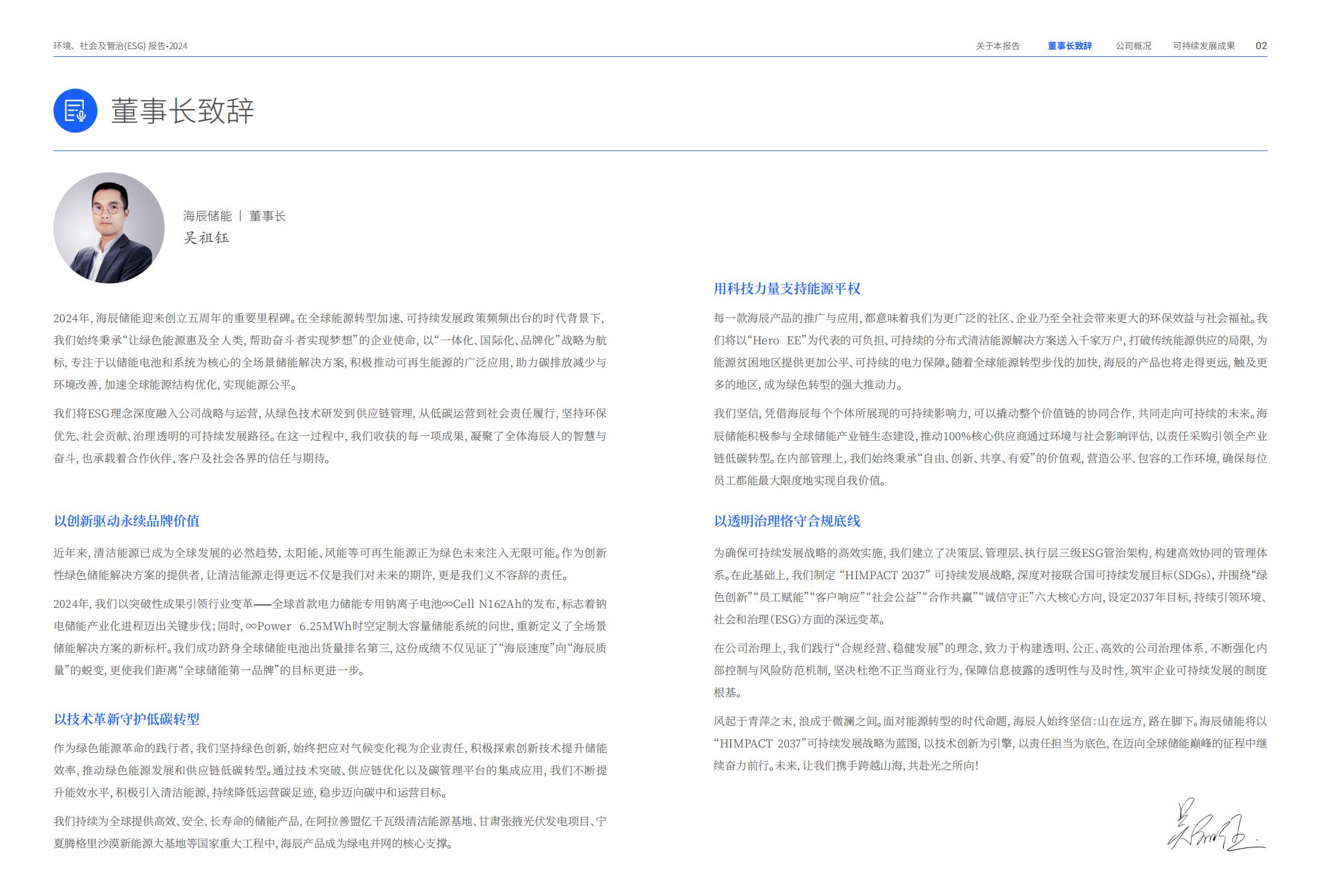Click the paragraph starting 近年来, 清洁能源已成为
This screenshot has width=1321, height=896.
(x=330, y=564)
